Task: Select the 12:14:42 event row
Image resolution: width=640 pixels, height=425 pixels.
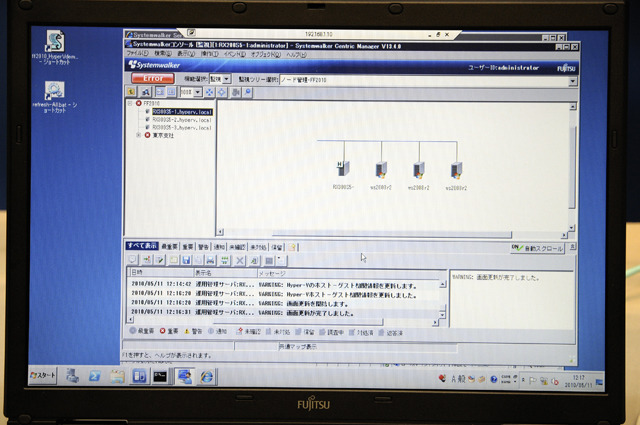Action: [284, 285]
